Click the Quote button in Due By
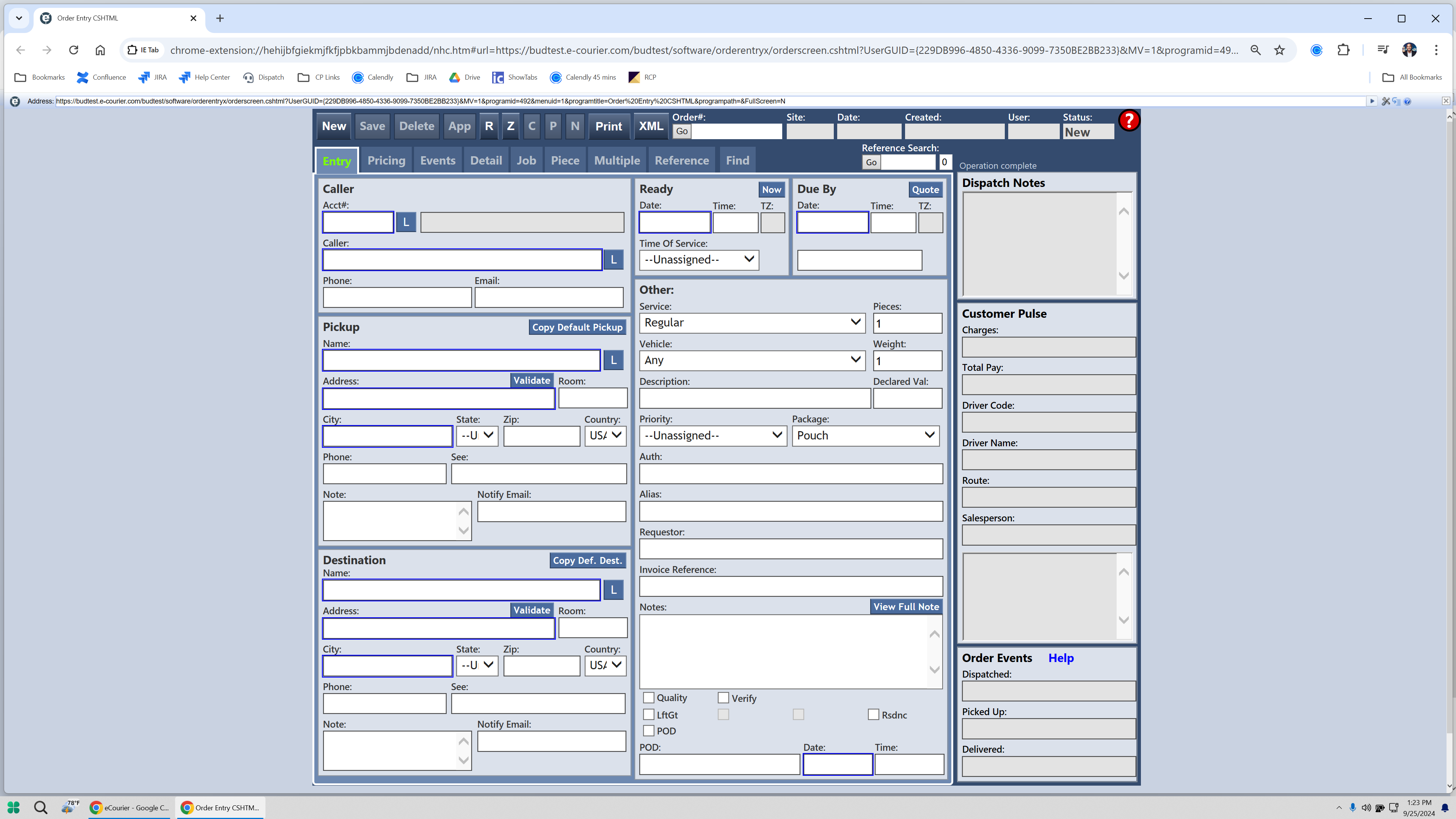The image size is (1456, 819). (925, 190)
